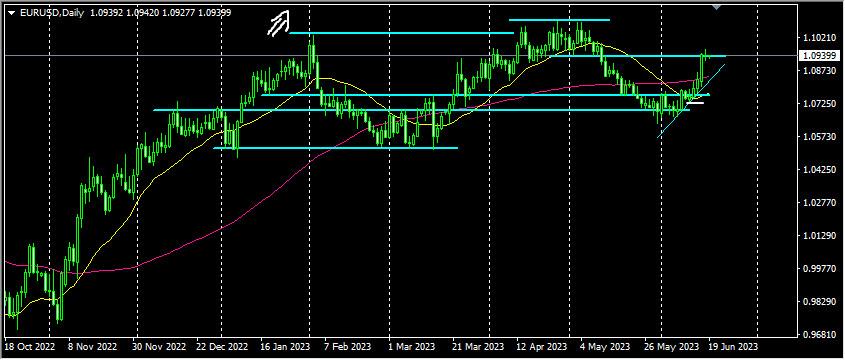
Task: Click the 19 Jun 2023 date label
Action: pos(733,345)
